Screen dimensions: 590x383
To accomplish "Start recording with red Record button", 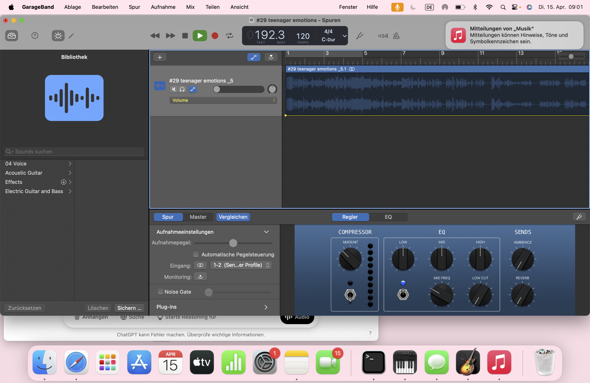I will (215, 36).
